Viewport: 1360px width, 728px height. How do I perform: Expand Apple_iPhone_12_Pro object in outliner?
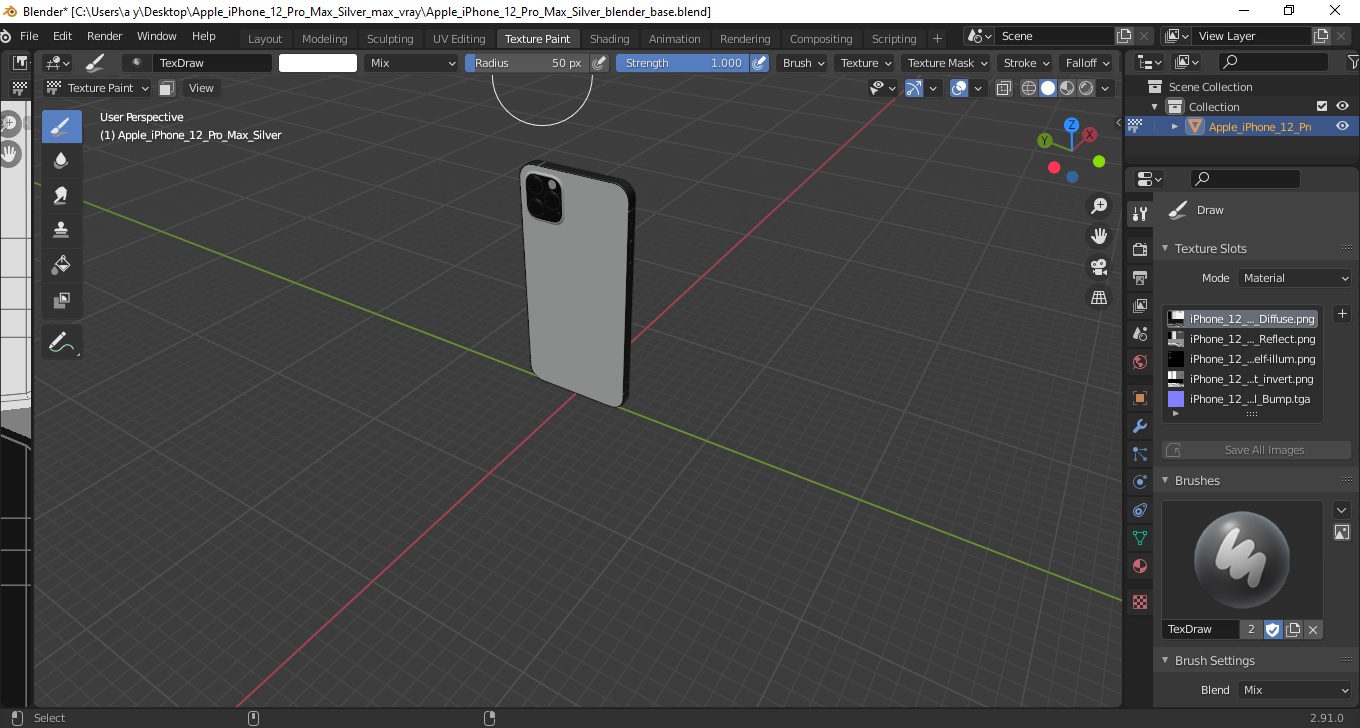point(1175,126)
